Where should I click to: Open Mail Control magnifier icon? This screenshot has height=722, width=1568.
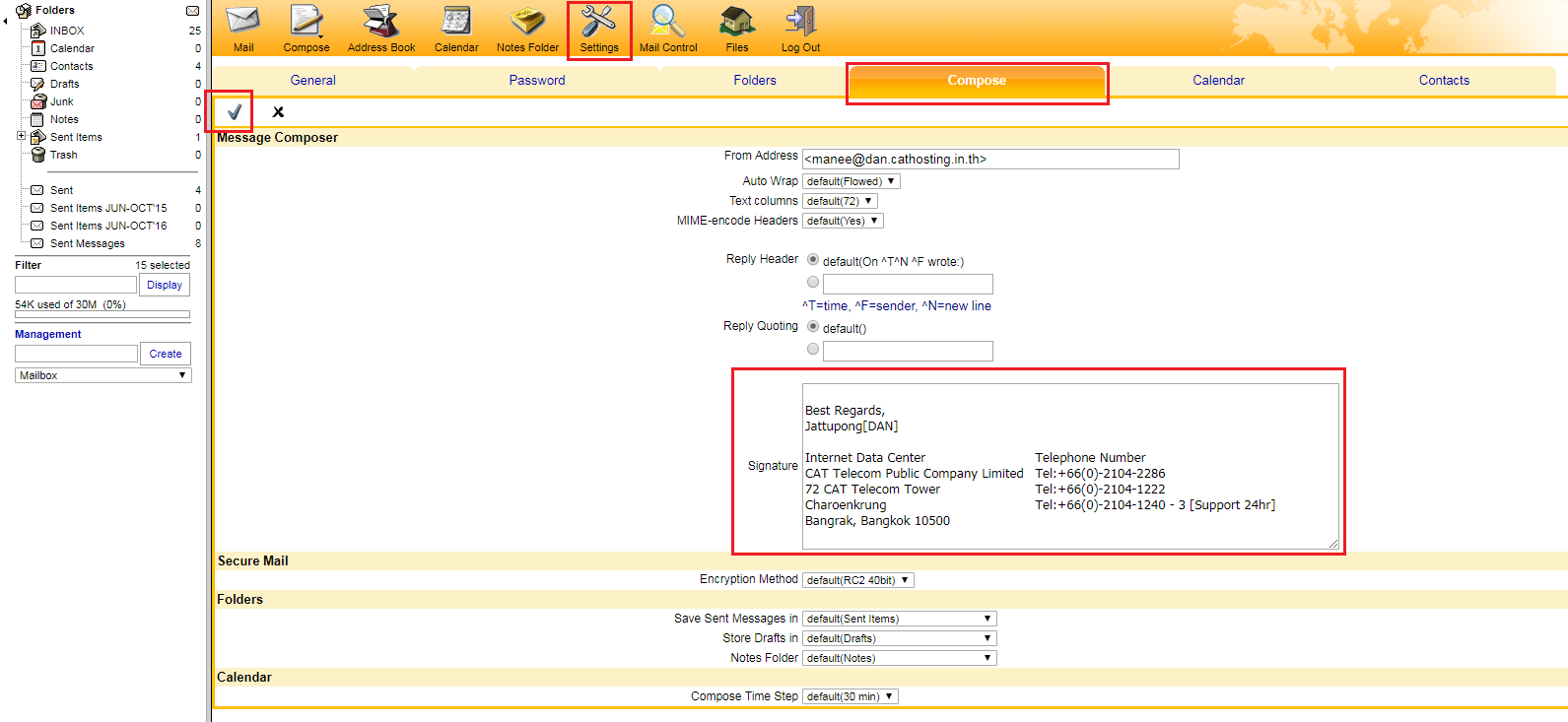[x=667, y=22]
